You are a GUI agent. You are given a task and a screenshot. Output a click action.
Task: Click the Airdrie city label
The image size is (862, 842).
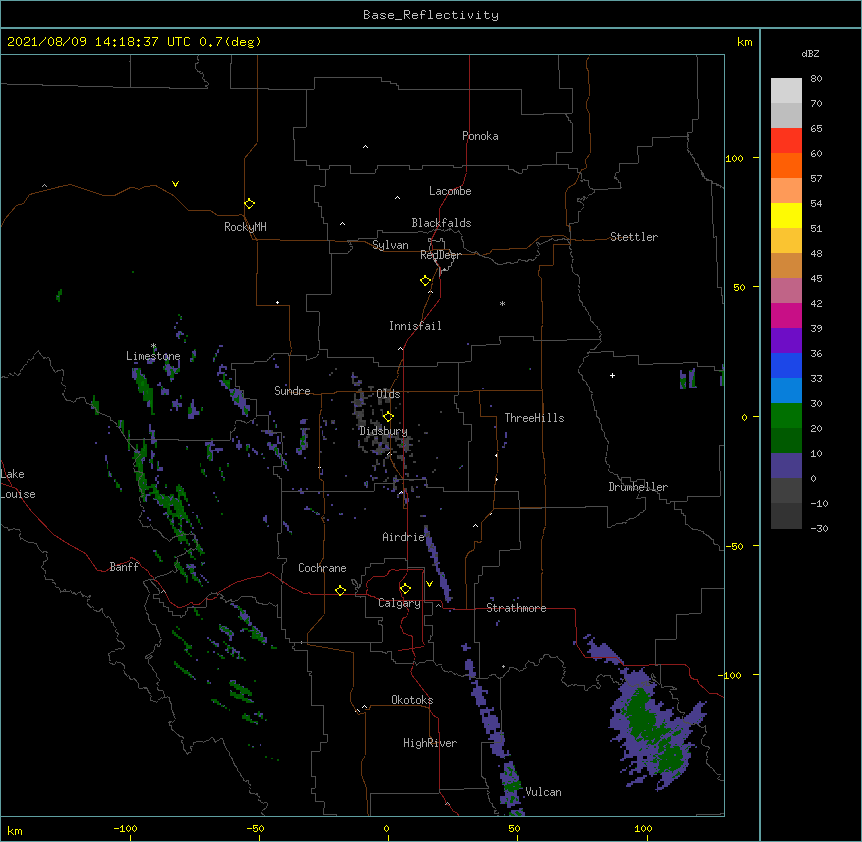pos(403,537)
